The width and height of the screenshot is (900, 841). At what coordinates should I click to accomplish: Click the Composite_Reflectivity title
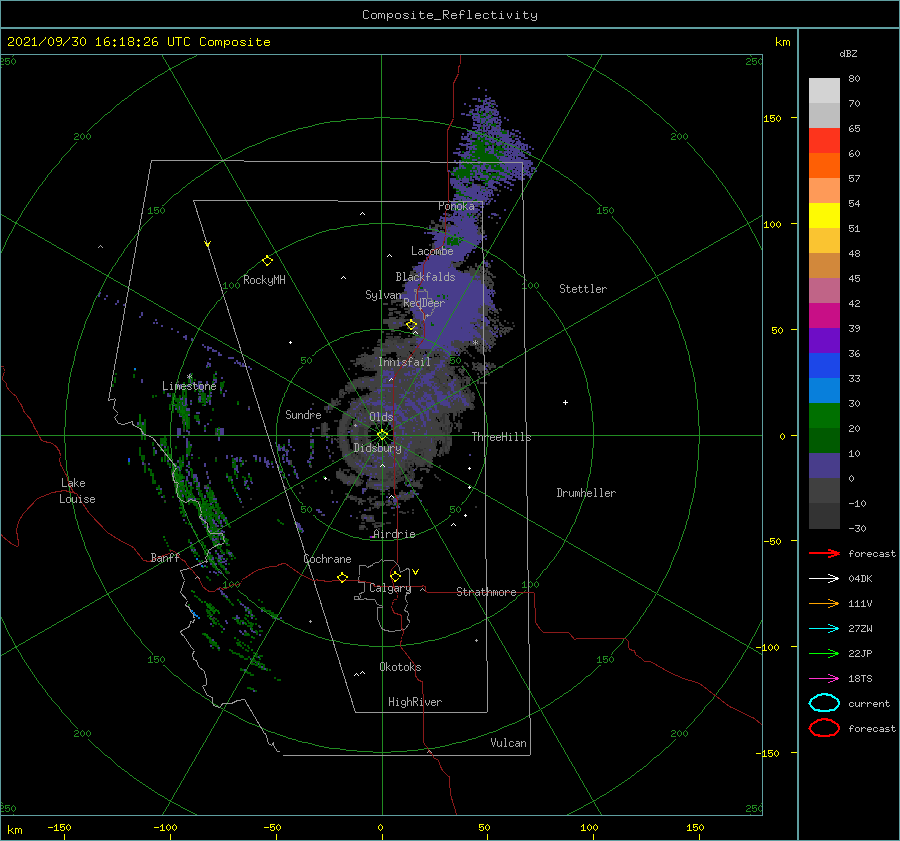click(450, 15)
